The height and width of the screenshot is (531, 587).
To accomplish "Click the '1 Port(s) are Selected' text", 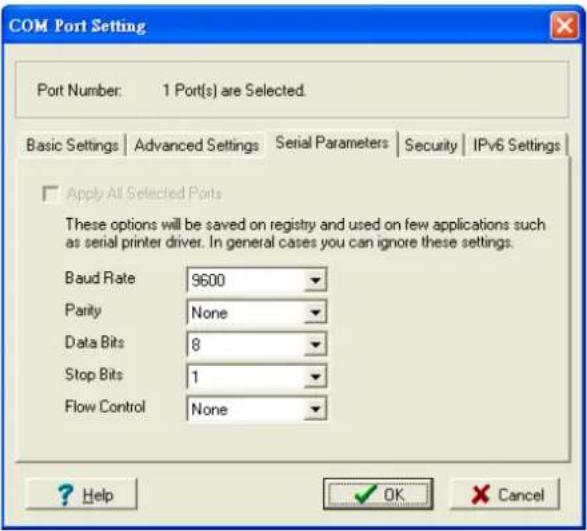I will point(234,90).
